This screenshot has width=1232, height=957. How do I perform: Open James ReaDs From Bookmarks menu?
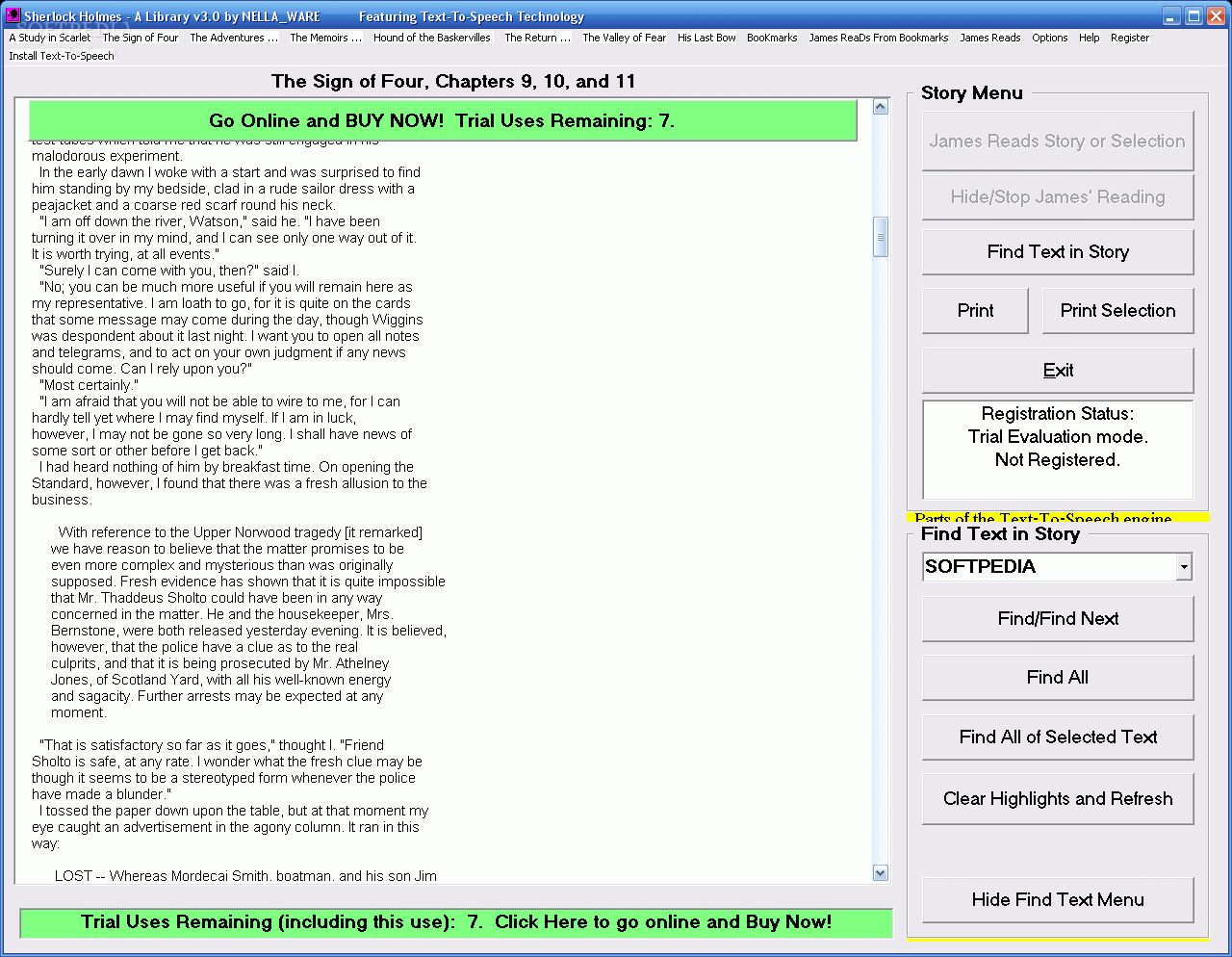point(879,38)
